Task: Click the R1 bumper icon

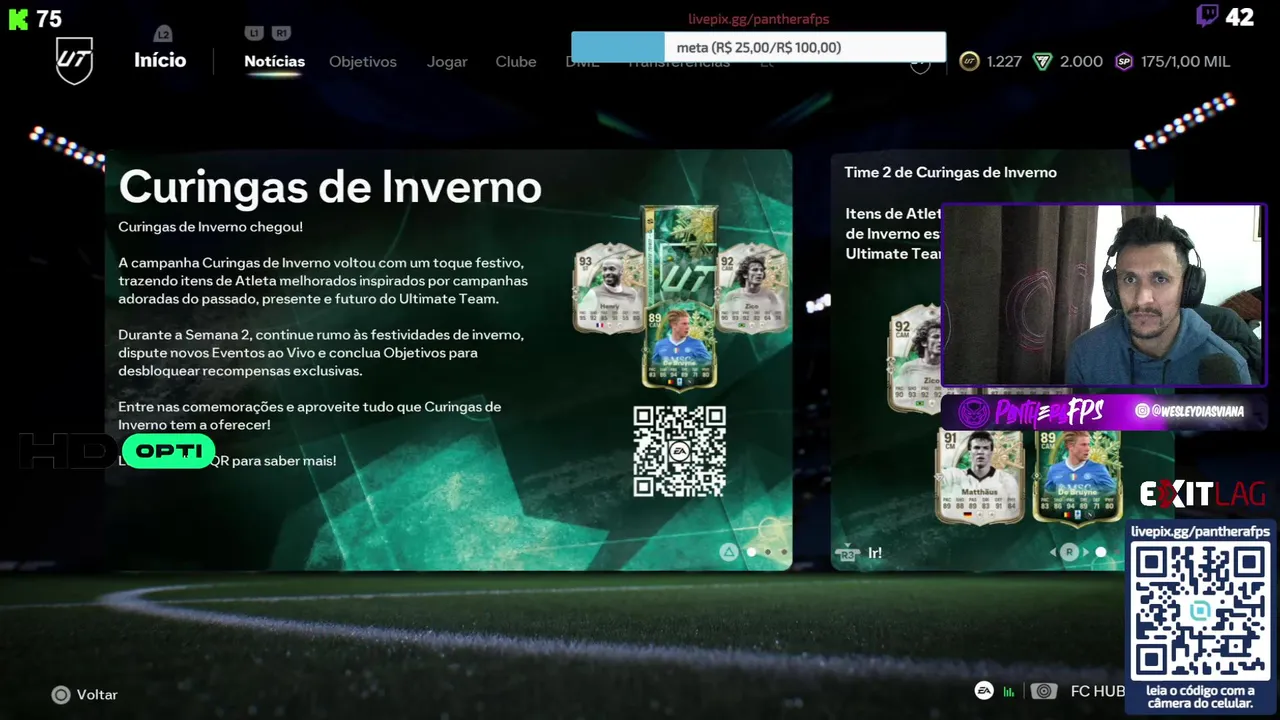Action: click(281, 33)
